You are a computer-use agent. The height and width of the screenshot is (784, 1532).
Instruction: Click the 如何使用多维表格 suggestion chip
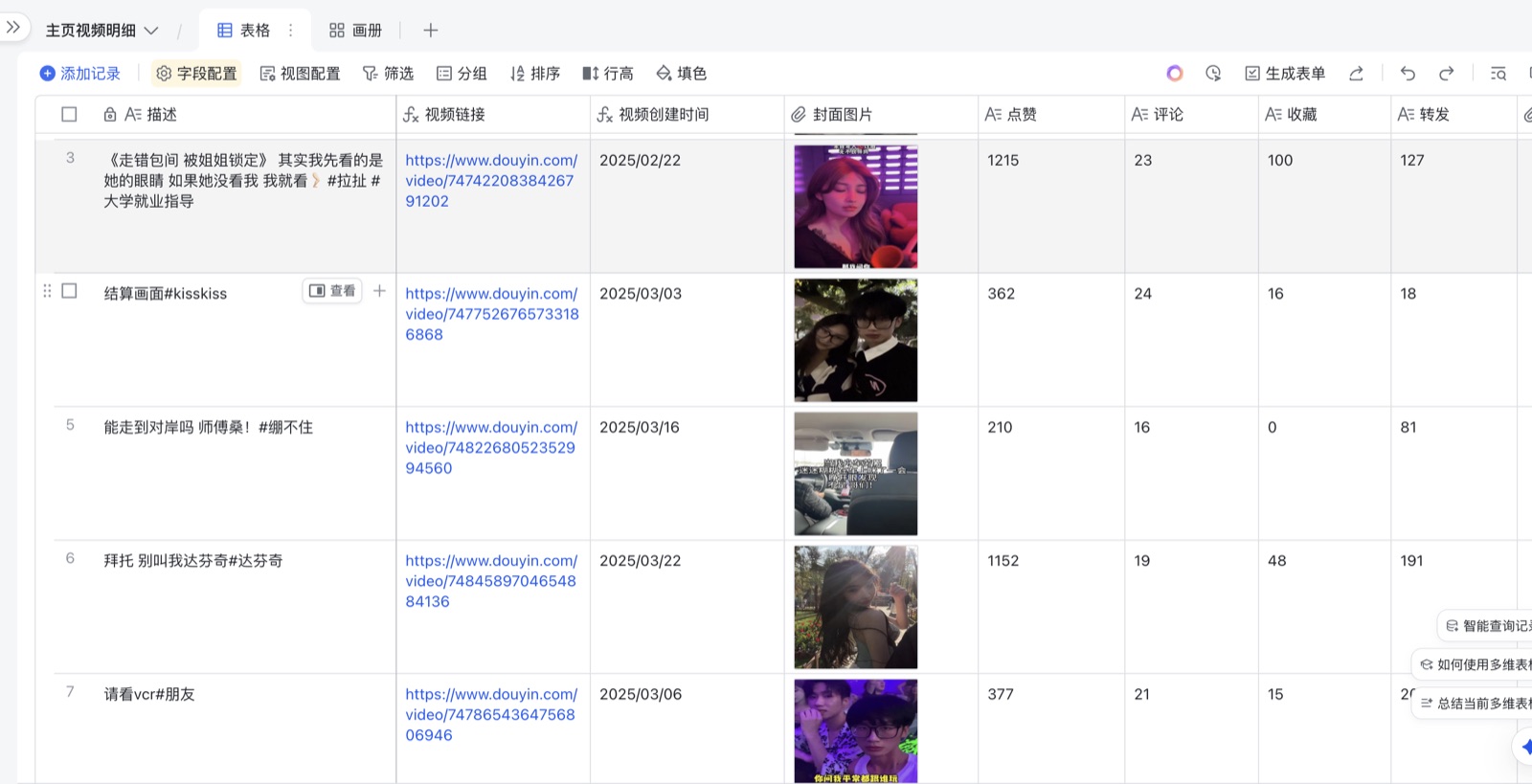[1474, 664]
